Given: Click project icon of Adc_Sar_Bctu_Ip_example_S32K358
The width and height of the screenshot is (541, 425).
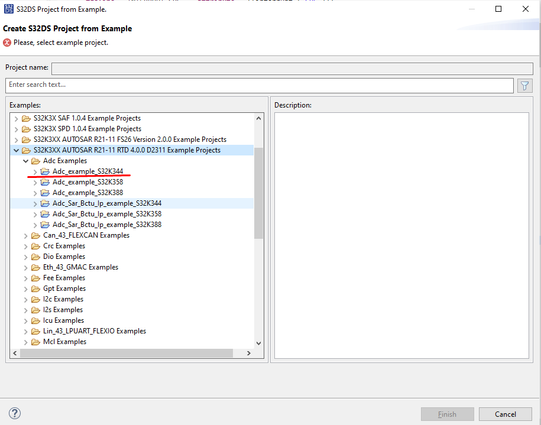Looking at the screenshot, I should pyautogui.click(x=45, y=214).
